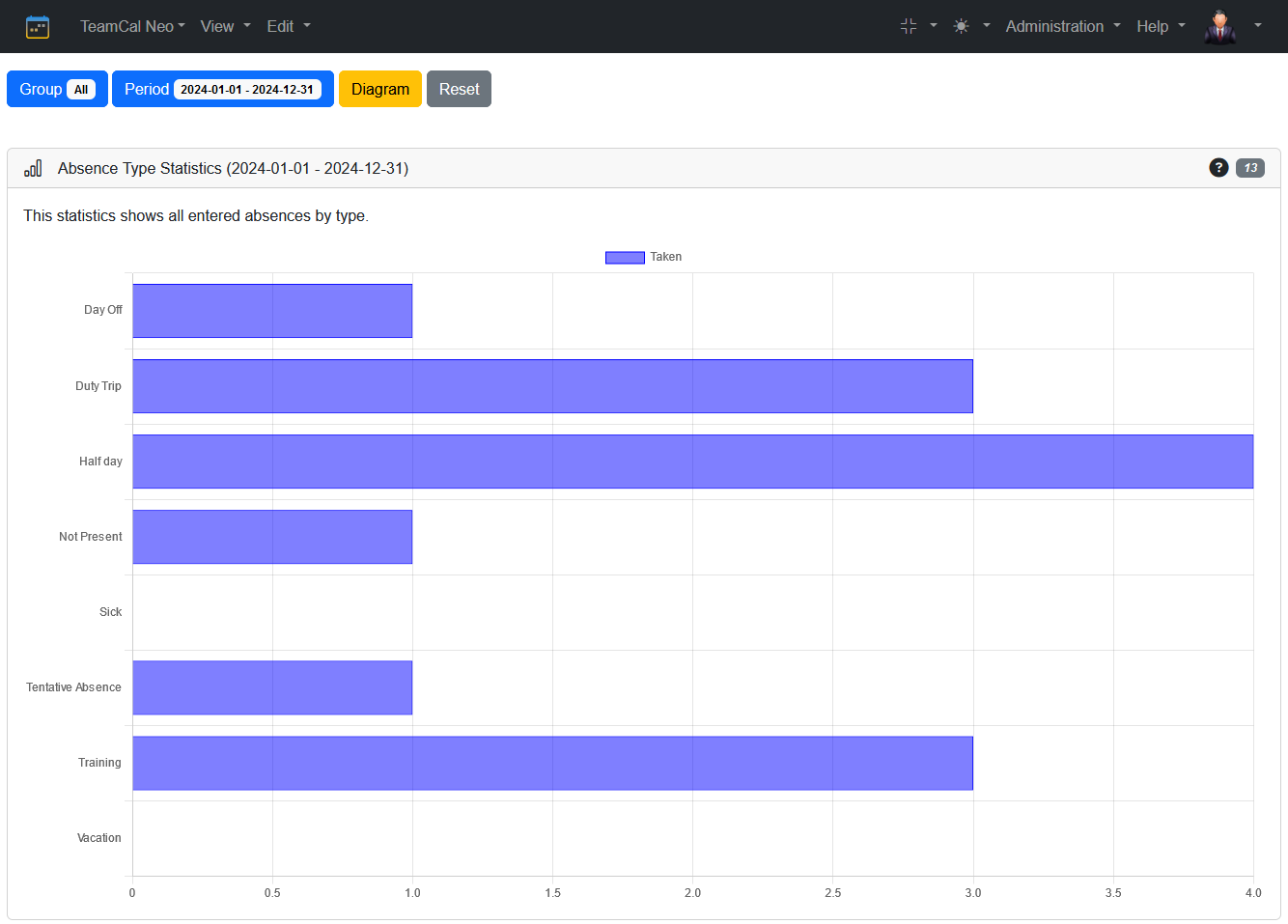Click the question mark help icon

click(1218, 168)
